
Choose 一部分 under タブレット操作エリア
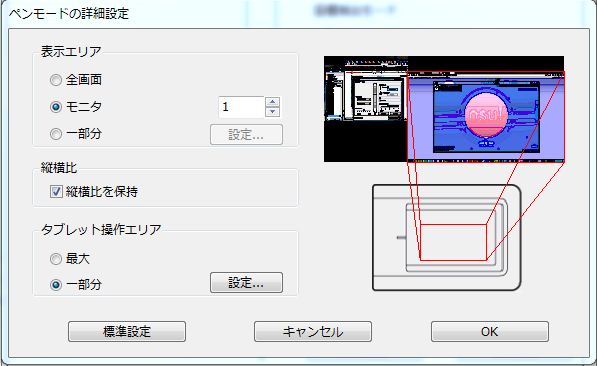(x=56, y=284)
